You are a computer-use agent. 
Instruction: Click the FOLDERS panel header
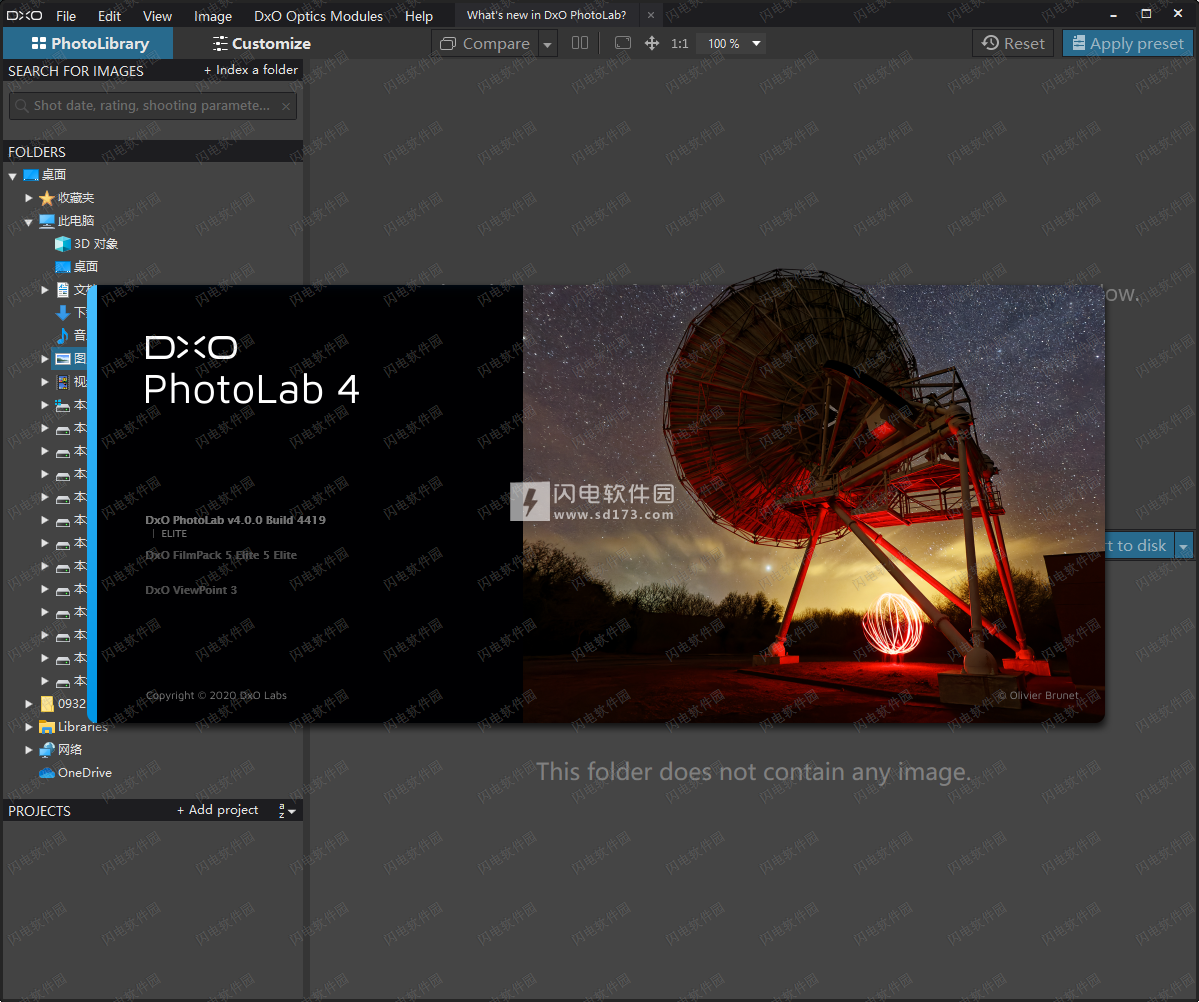tap(153, 151)
